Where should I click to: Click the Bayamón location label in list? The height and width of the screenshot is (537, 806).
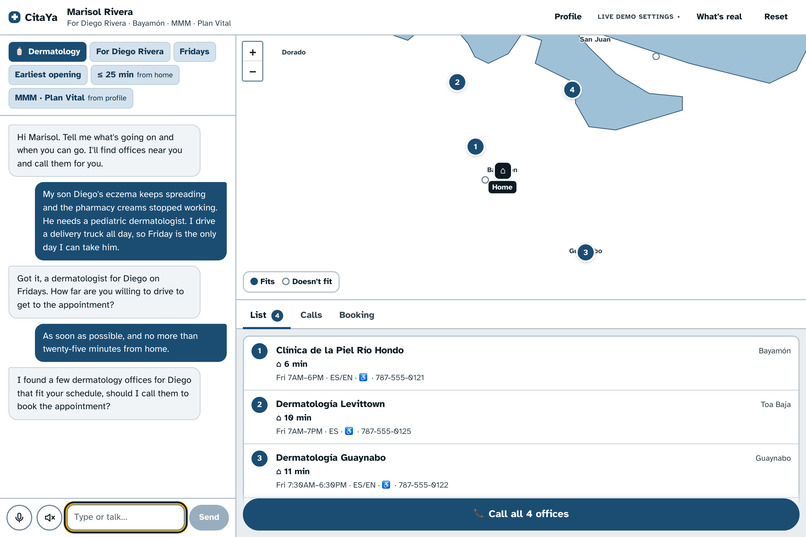(x=775, y=351)
